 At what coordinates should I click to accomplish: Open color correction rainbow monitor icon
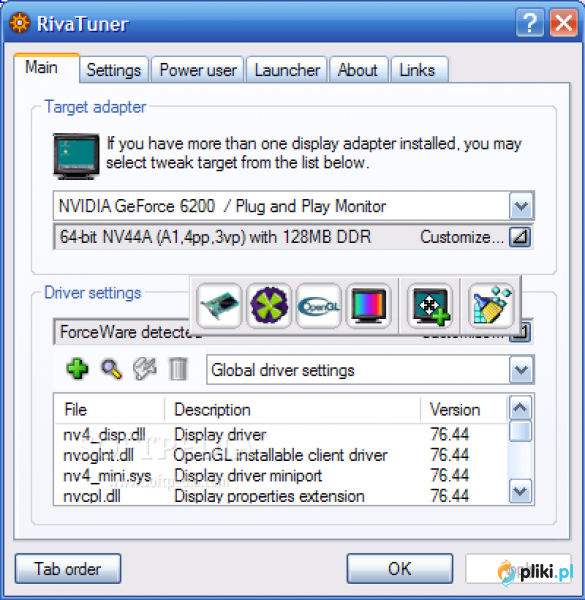tap(368, 305)
